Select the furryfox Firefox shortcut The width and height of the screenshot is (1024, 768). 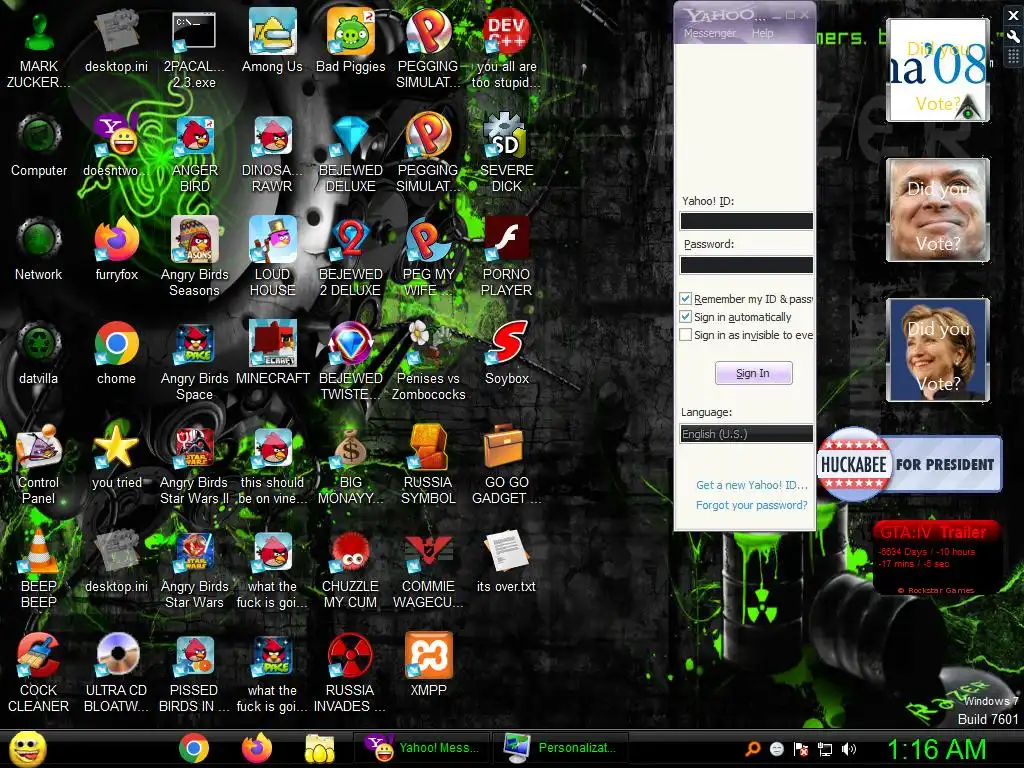(x=116, y=249)
